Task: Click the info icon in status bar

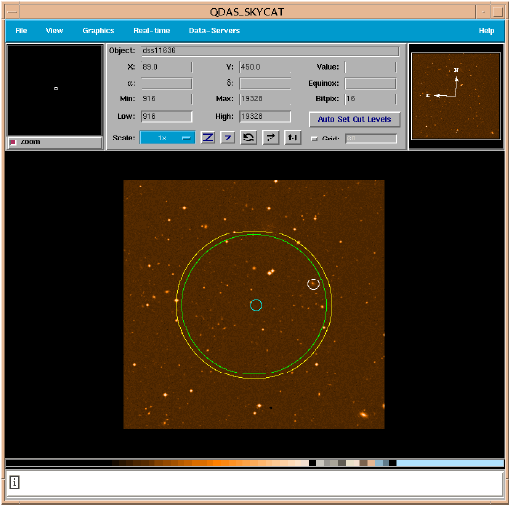Action: [14, 482]
